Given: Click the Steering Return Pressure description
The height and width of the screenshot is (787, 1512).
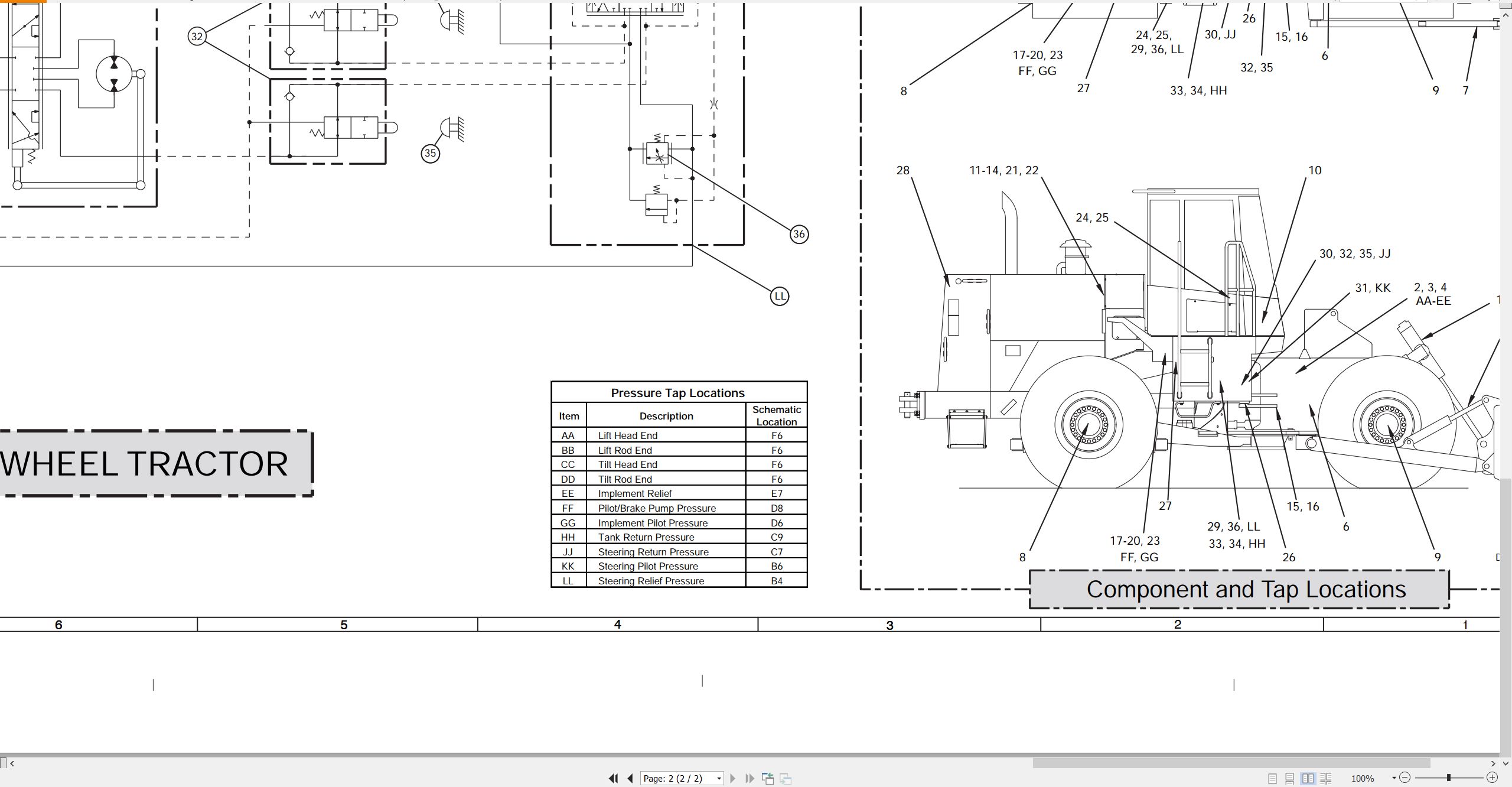Looking at the screenshot, I should pyautogui.click(x=653, y=552).
